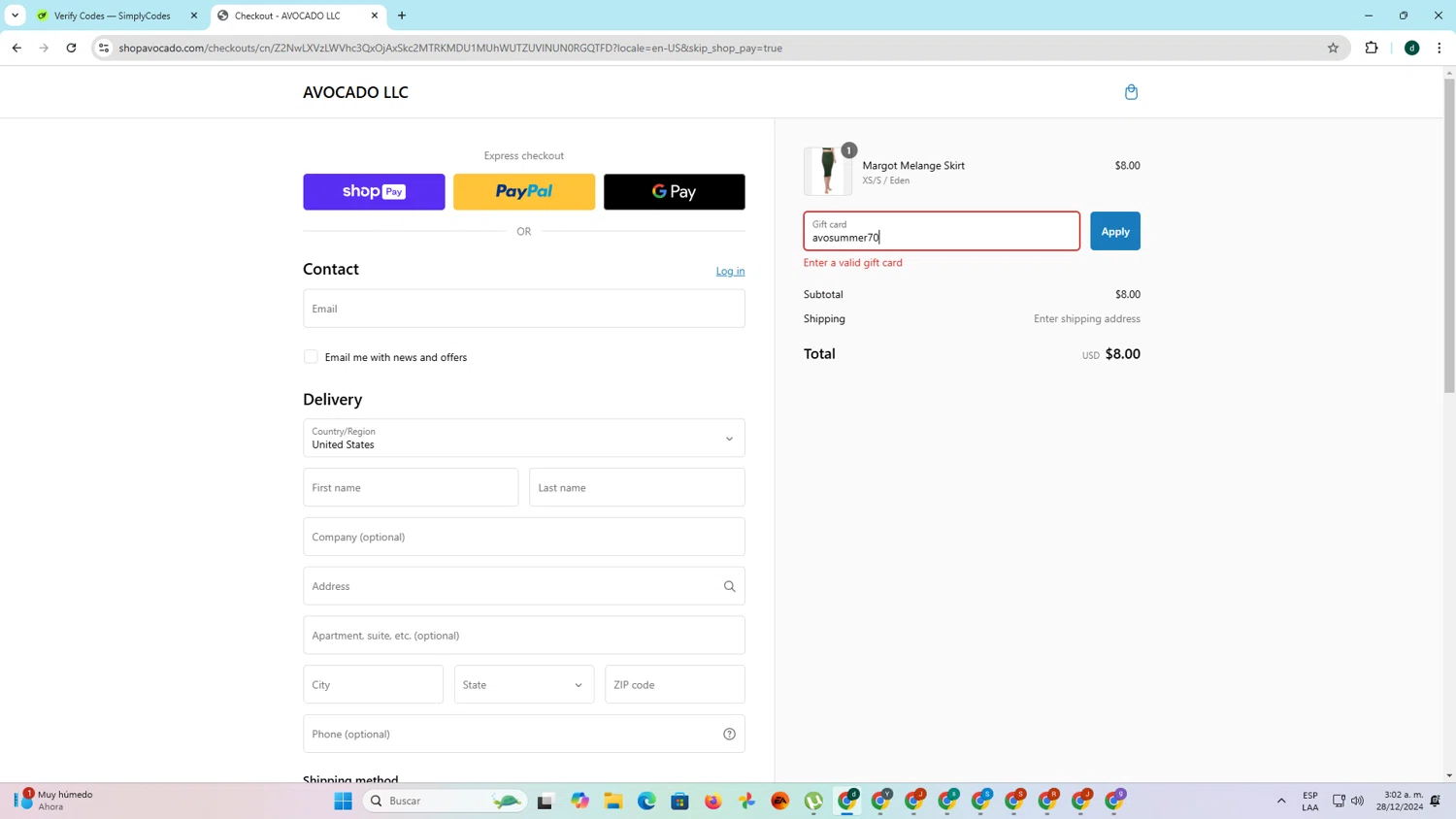The width and height of the screenshot is (1456, 819).
Task: Open the Extensions puzzle icon
Action: pos(1372,48)
